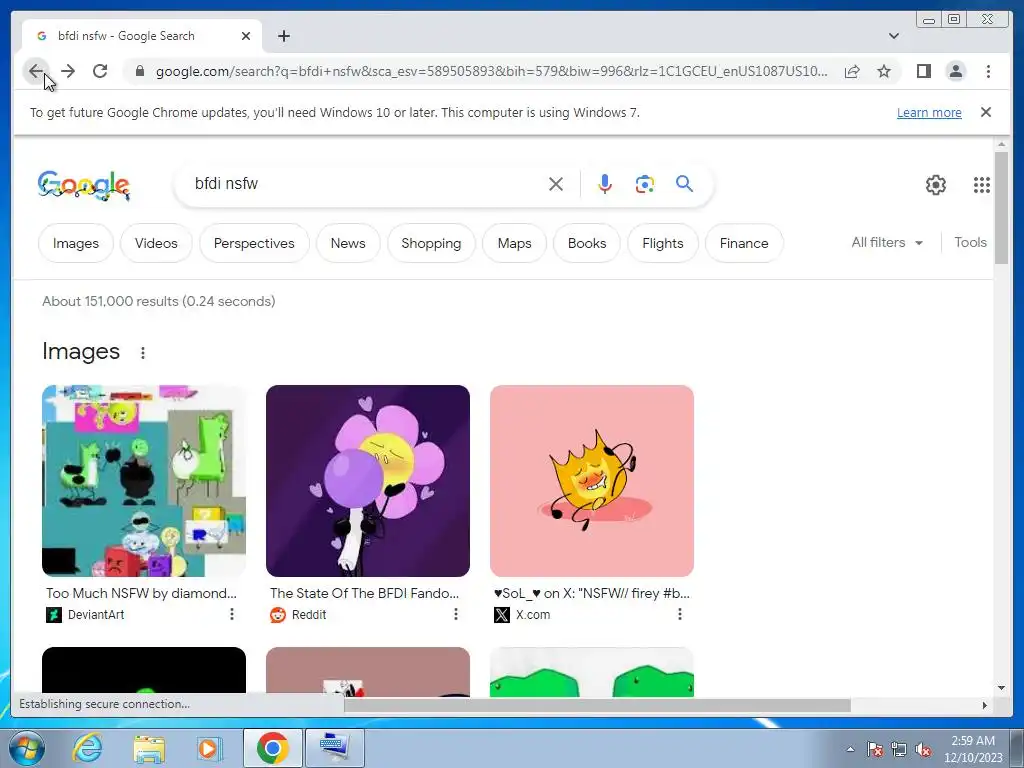Screen dimensions: 1024x768
Task: Switch to Books results tab
Action: (587, 243)
